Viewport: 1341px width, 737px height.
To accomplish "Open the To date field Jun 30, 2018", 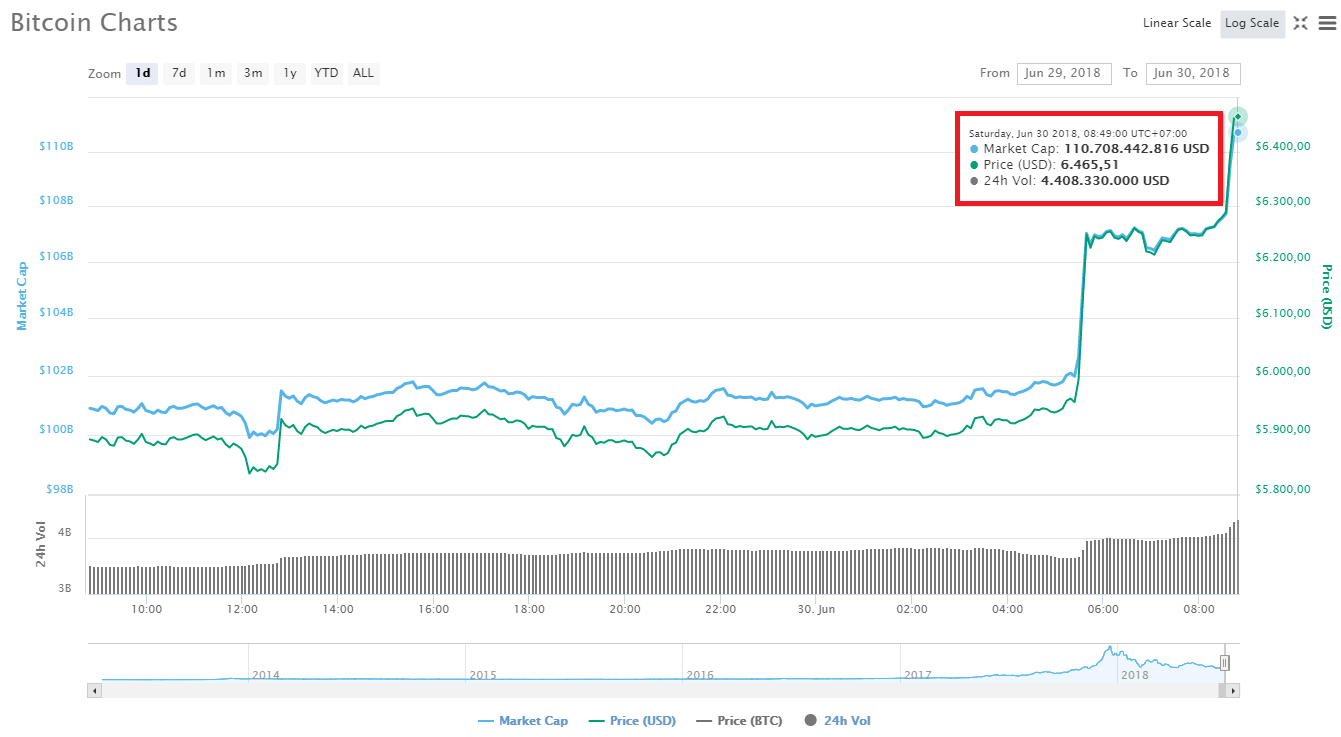I will (x=1192, y=73).
